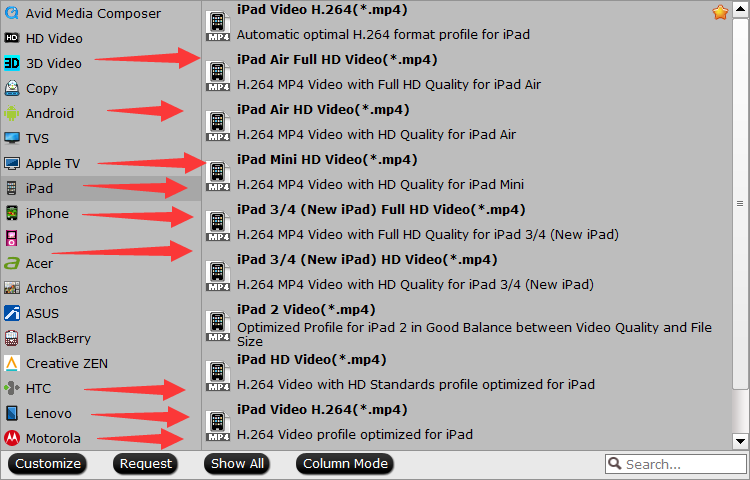The width and height of the screenshot is (750, 480).
Task: Click the Search input field
Action: tap(676, 464)
